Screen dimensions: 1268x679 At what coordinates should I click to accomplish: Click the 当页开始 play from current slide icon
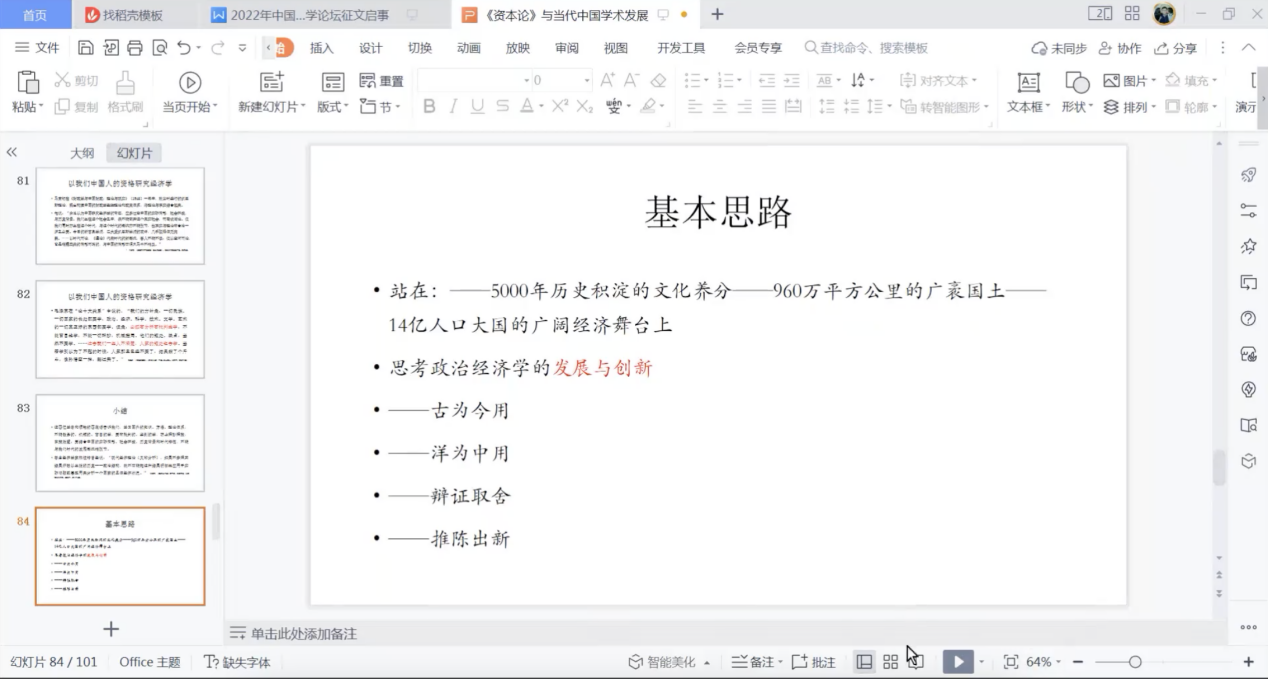pos(189,82)
